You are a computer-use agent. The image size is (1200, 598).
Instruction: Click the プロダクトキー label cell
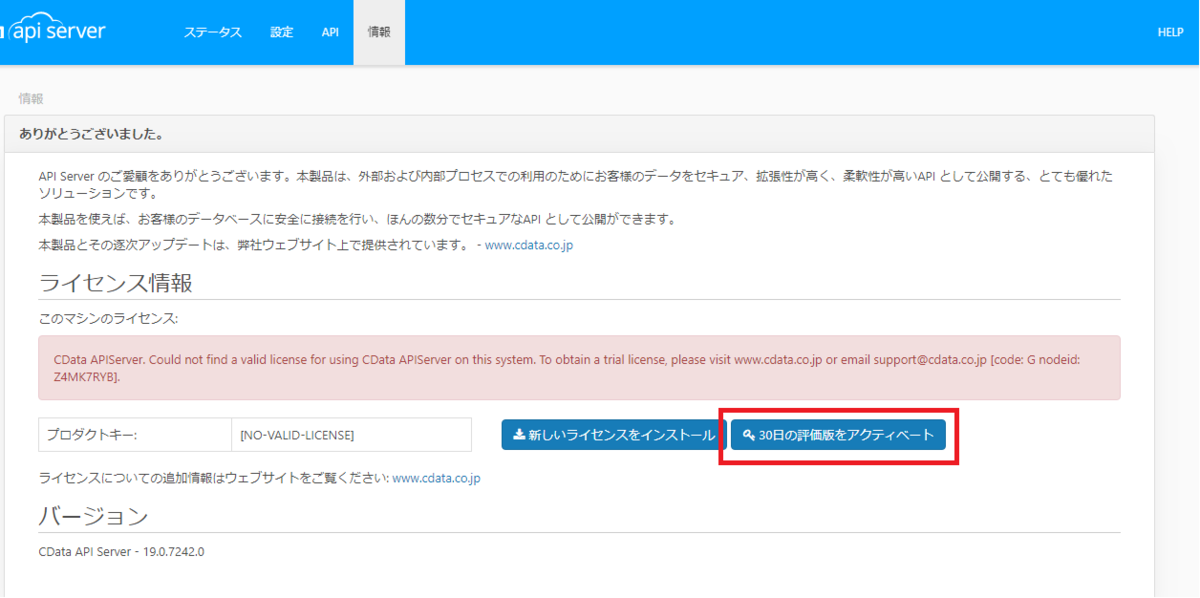tap(135, 435)
